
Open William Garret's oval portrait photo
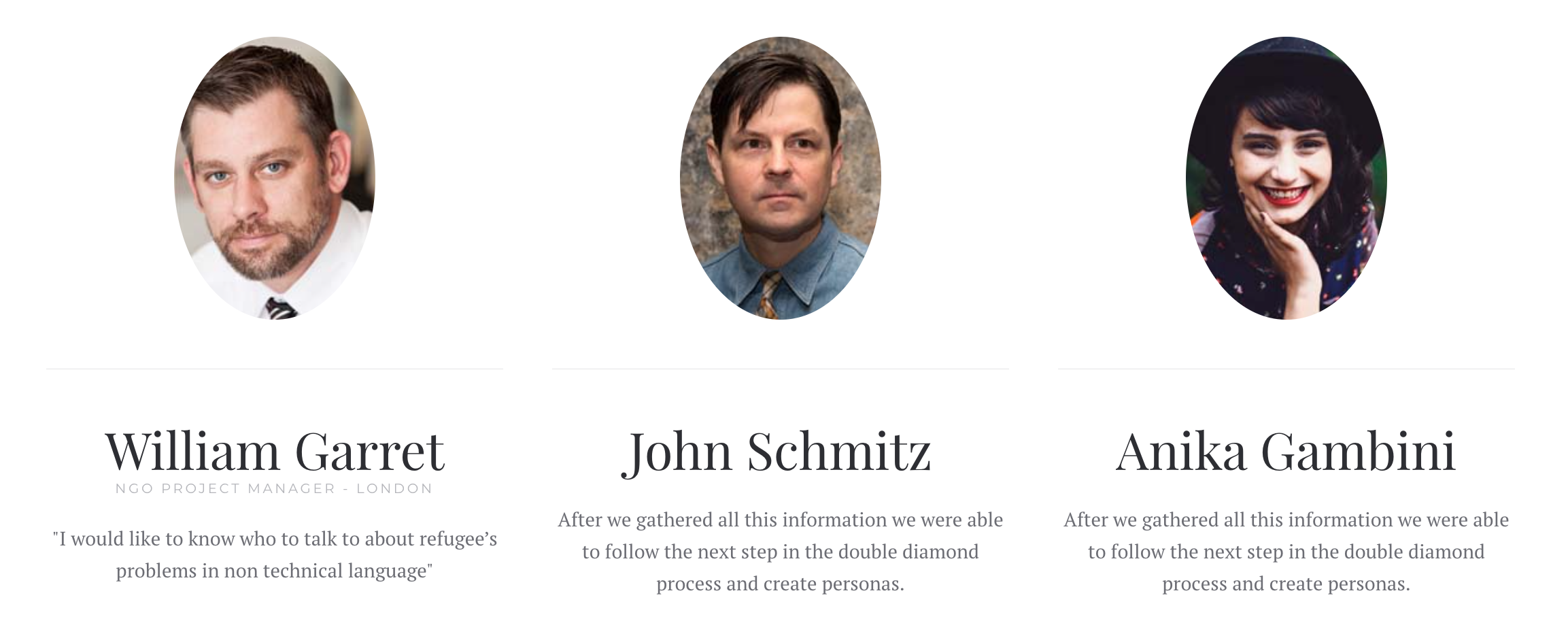(275, 178)
